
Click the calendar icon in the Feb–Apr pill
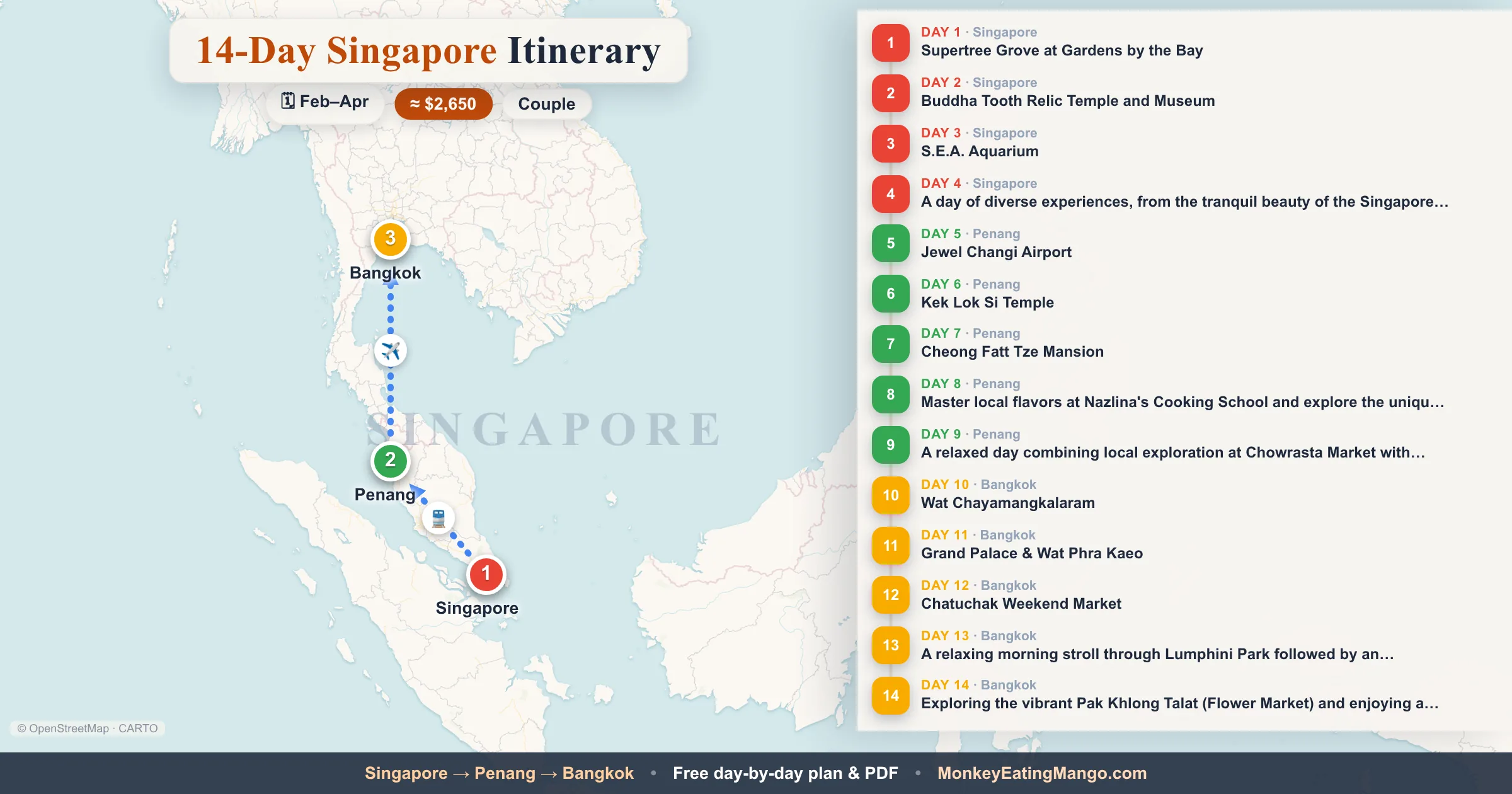pyautogui.click(x=288, y=101)
